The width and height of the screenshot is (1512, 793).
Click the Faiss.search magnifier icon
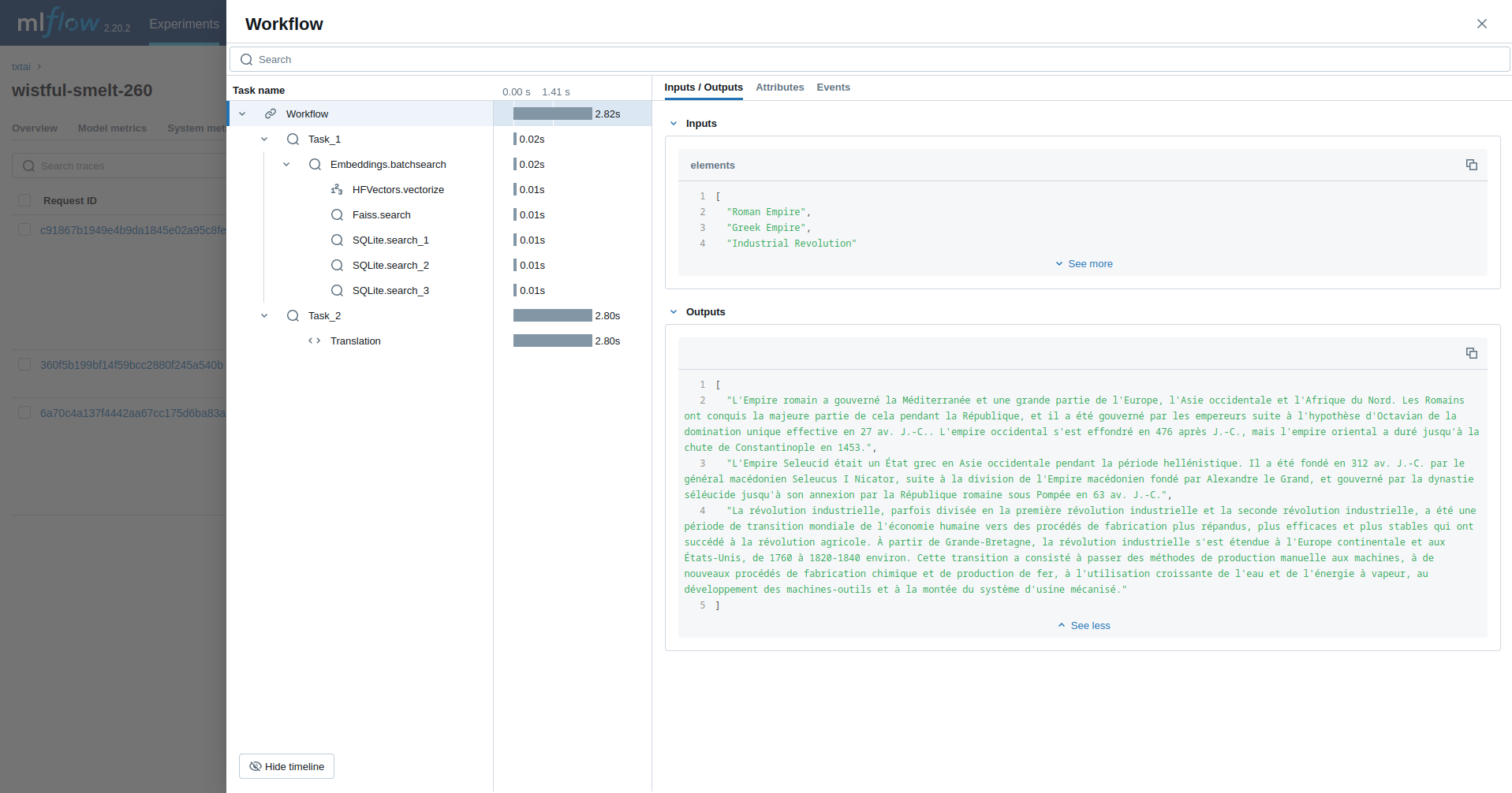tap(337, 214)
